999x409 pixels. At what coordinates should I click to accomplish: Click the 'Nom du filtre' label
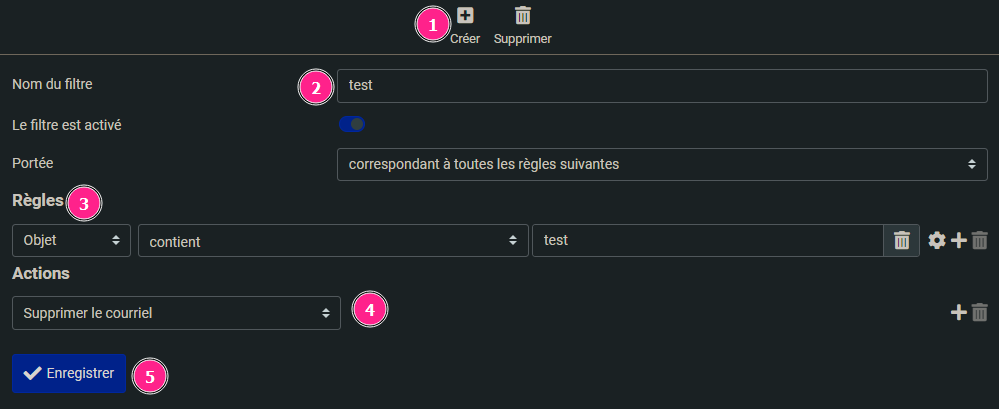click(52, 85)
